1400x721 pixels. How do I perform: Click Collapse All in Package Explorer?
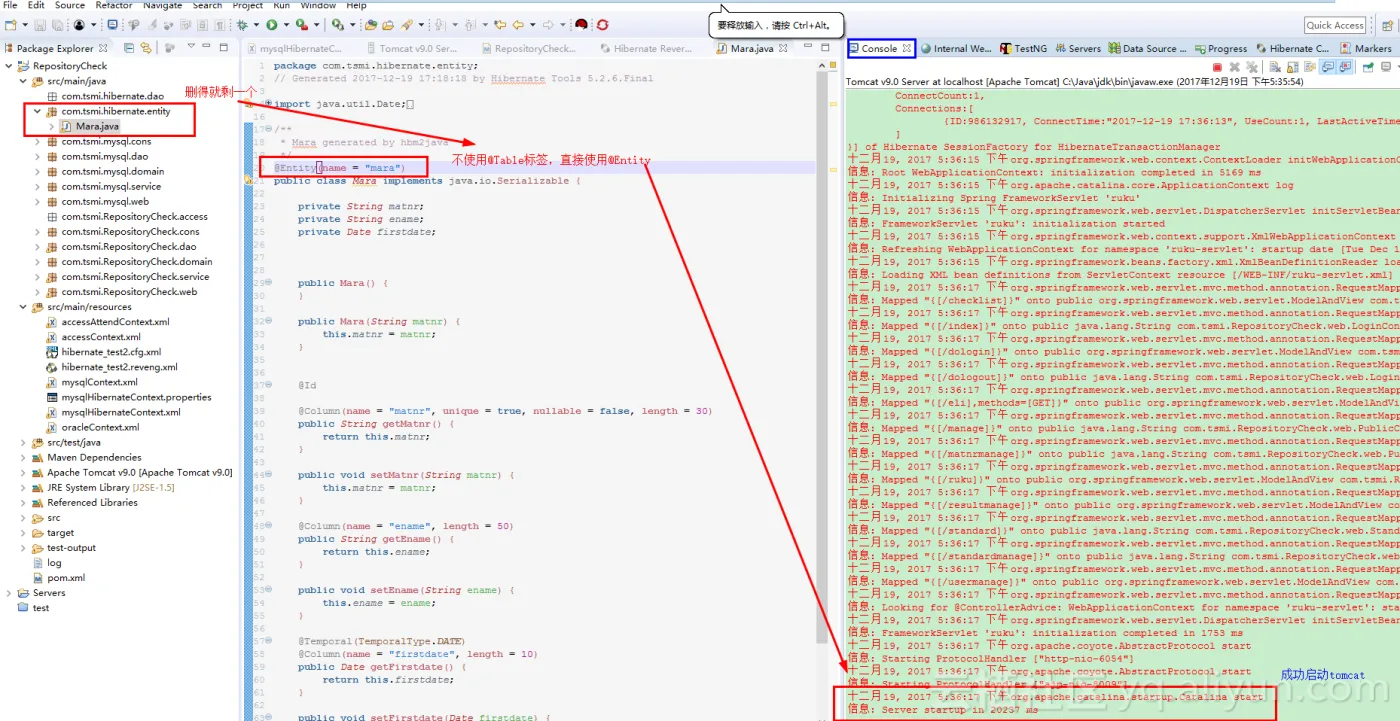129,48
